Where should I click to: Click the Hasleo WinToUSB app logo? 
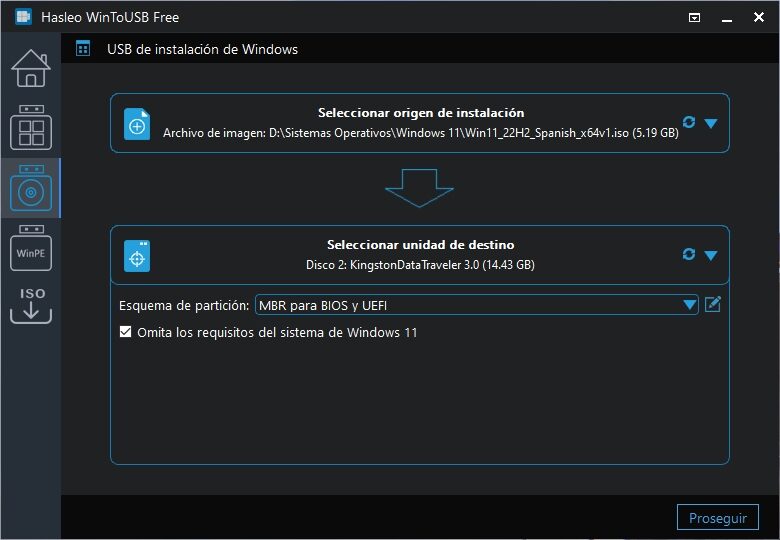[23, 17]
